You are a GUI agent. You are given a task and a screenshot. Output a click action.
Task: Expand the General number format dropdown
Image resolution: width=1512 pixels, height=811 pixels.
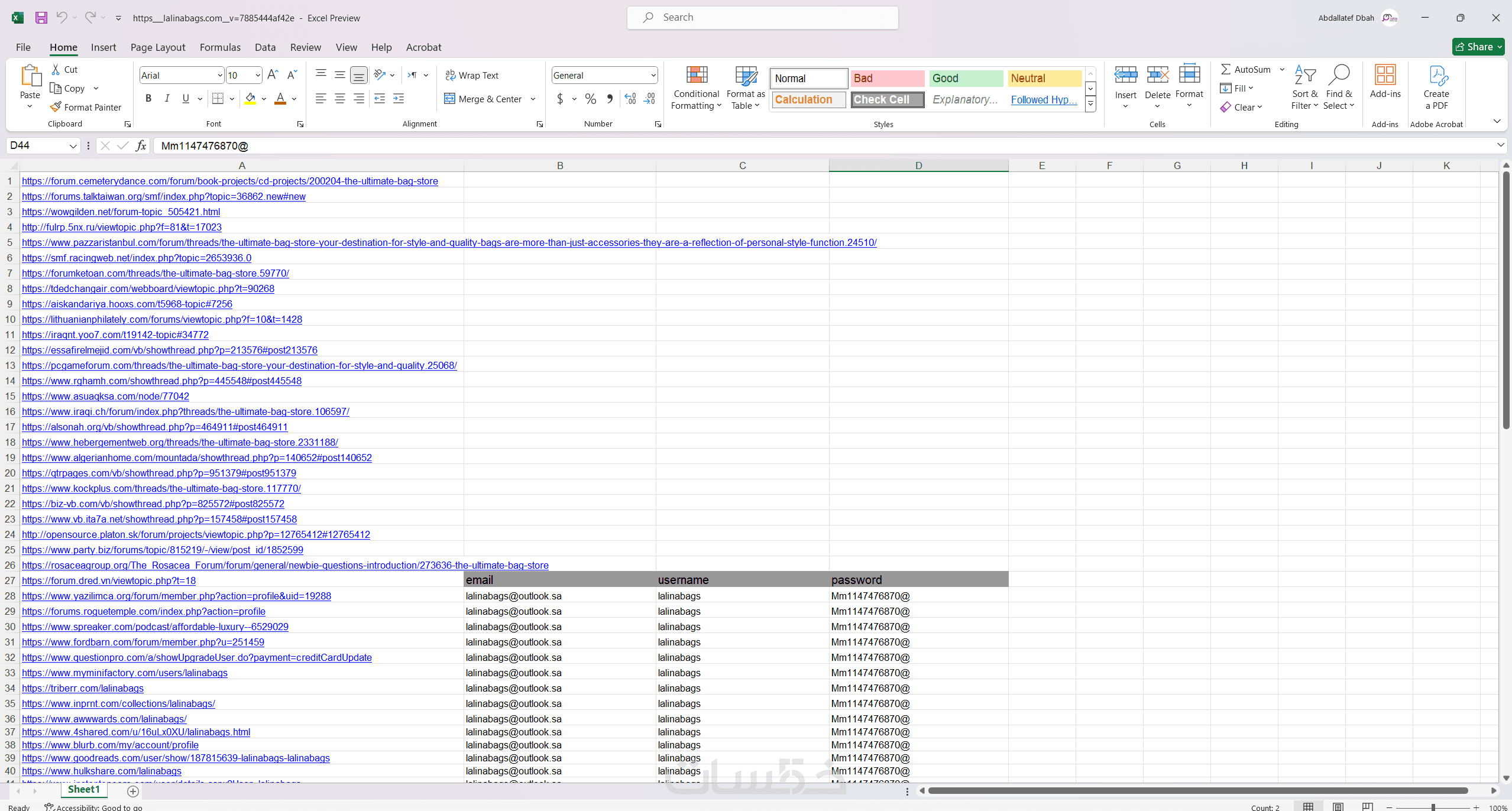pyautogui.click(x=653, y=75)
